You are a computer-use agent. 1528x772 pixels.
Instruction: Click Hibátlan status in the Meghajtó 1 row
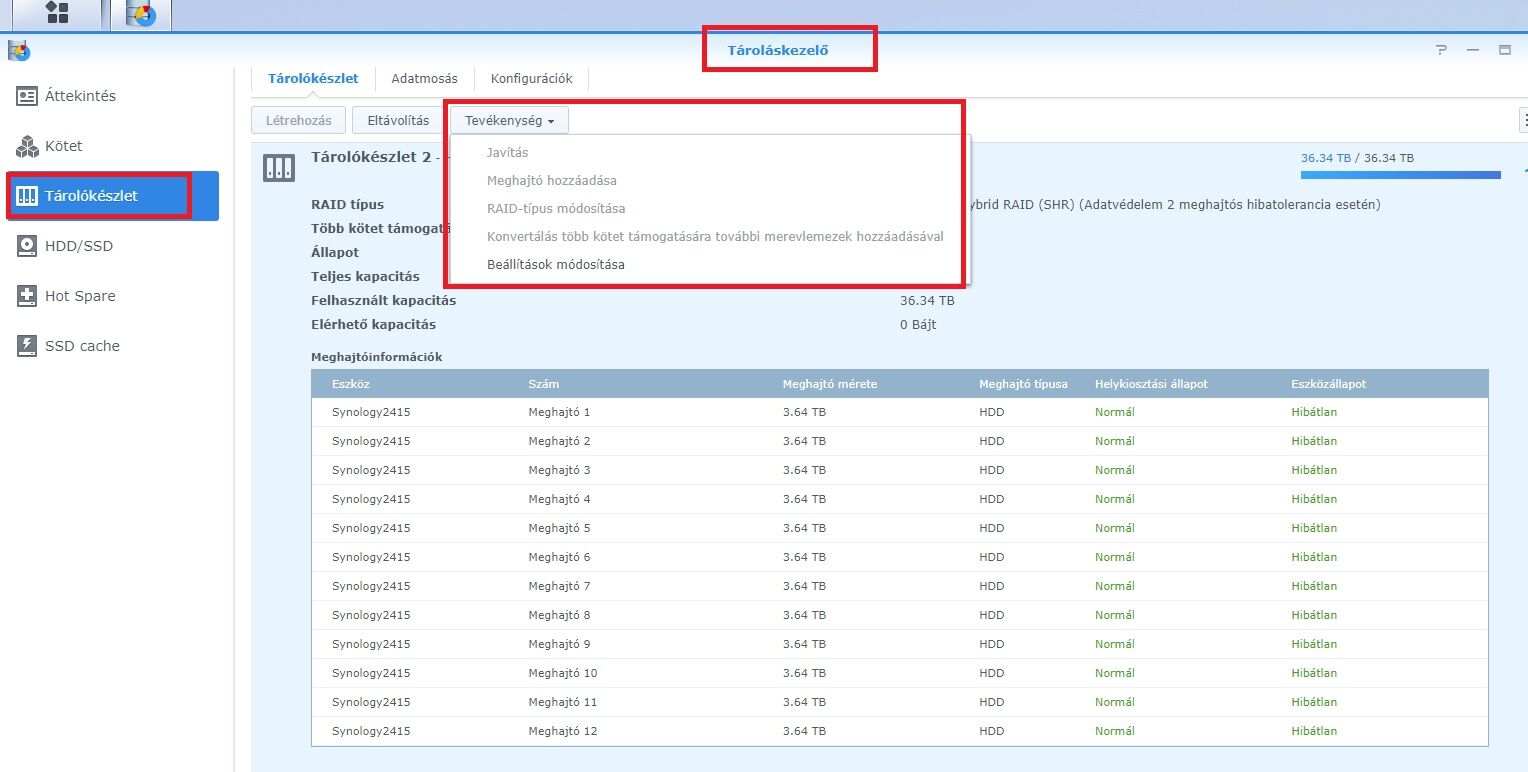[1314, 412]
